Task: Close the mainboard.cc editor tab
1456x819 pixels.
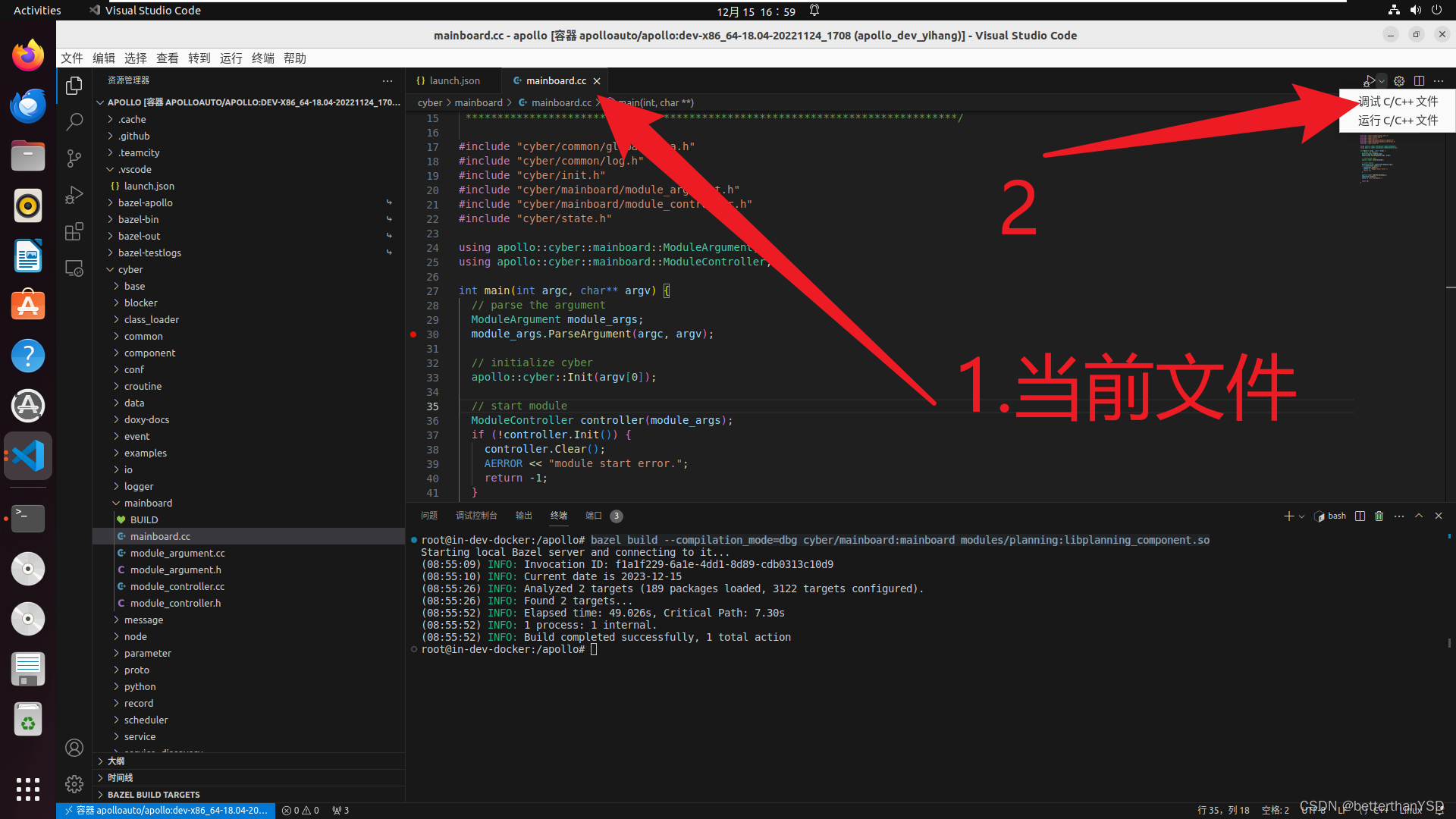Action: click(x=597, y=81)
